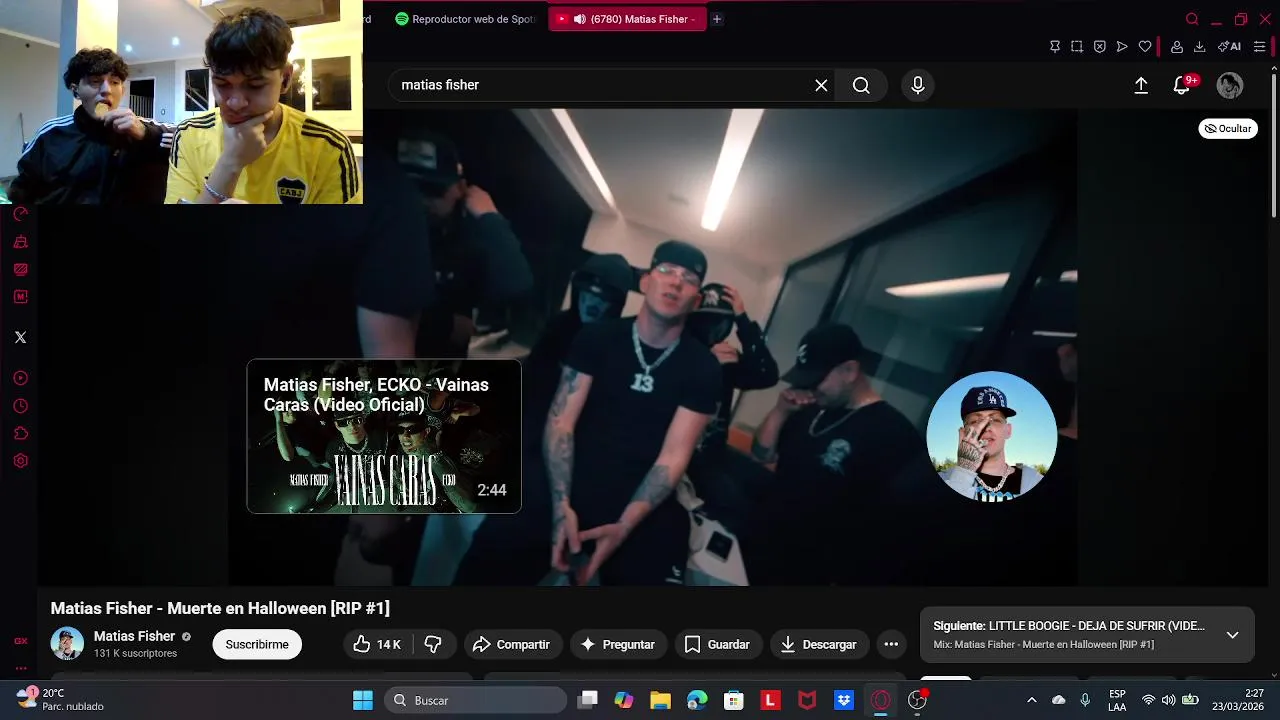This screenshot has height=720, width=1280.
Task: Open the more actions three-dots button
Action: (891, 645)
